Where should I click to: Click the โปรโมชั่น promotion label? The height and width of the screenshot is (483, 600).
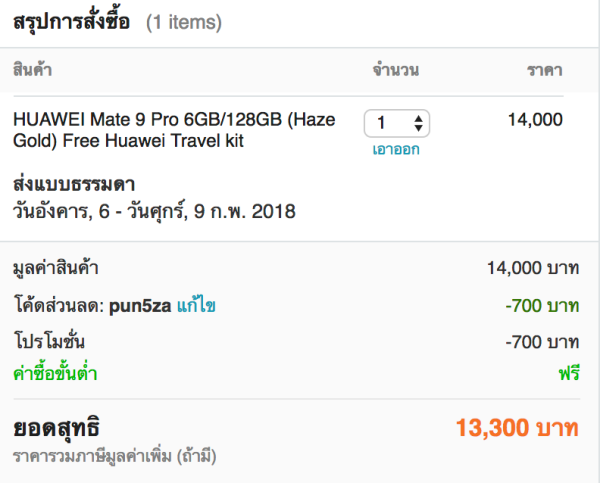(49, 340)
